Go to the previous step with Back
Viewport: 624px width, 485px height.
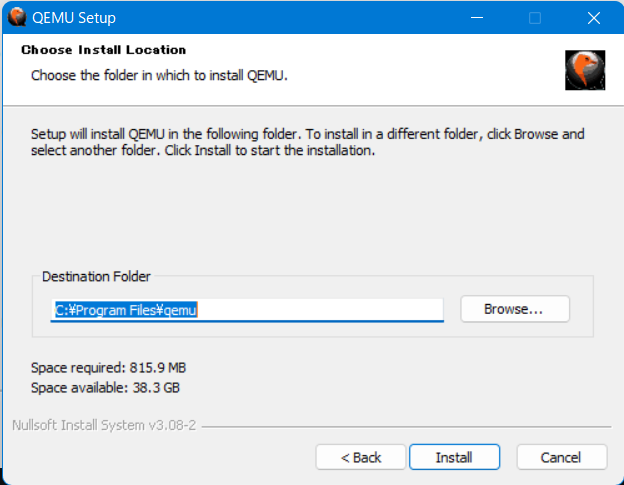pyautogui.click(x=360, y=457)
